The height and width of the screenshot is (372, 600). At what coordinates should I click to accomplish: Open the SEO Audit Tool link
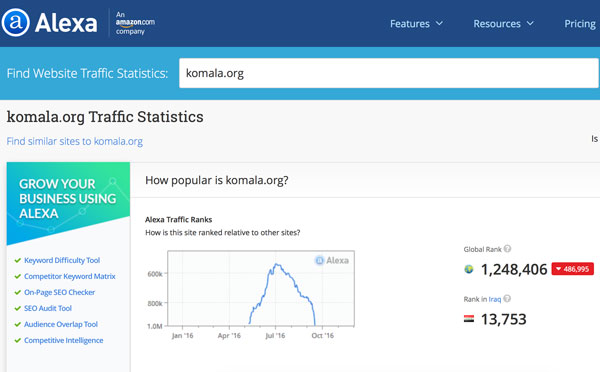48,308
